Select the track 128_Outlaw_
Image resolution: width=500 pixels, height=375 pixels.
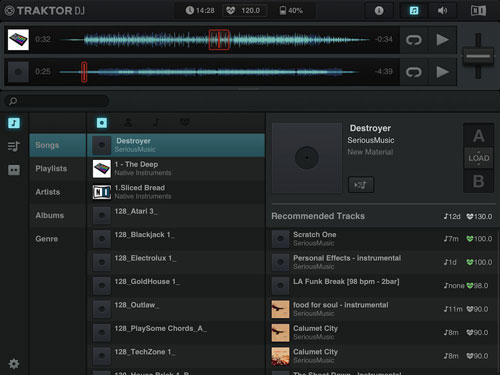tap(176, 309)
